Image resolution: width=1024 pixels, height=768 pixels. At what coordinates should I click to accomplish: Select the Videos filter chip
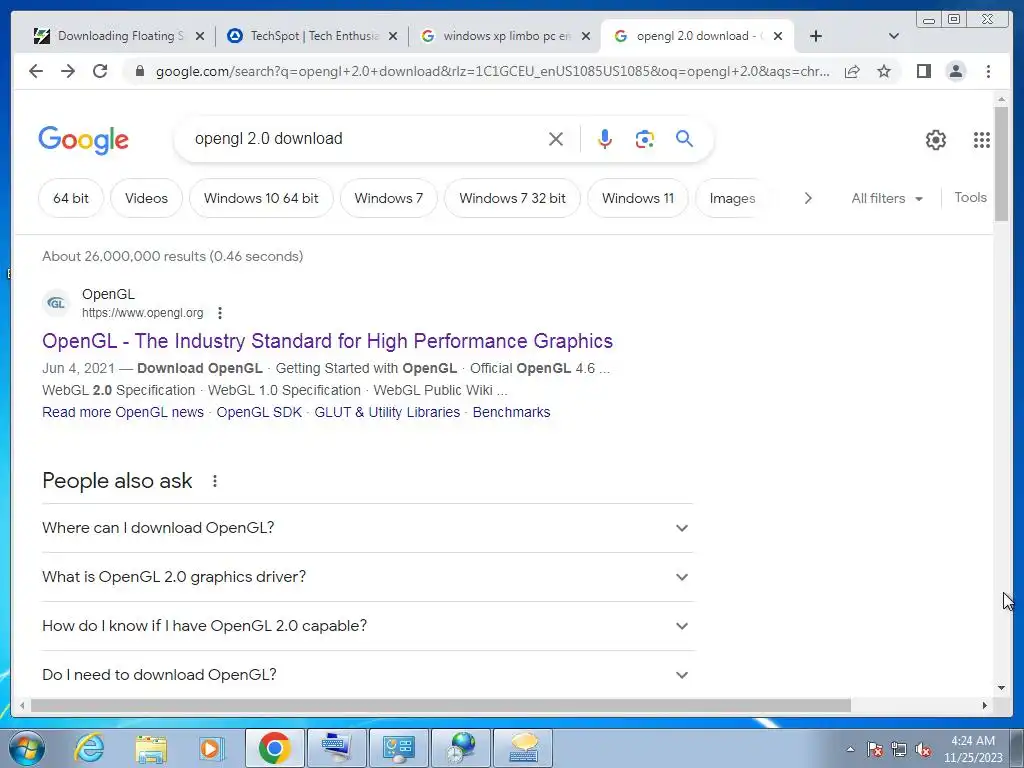click(x=146, y=199)
